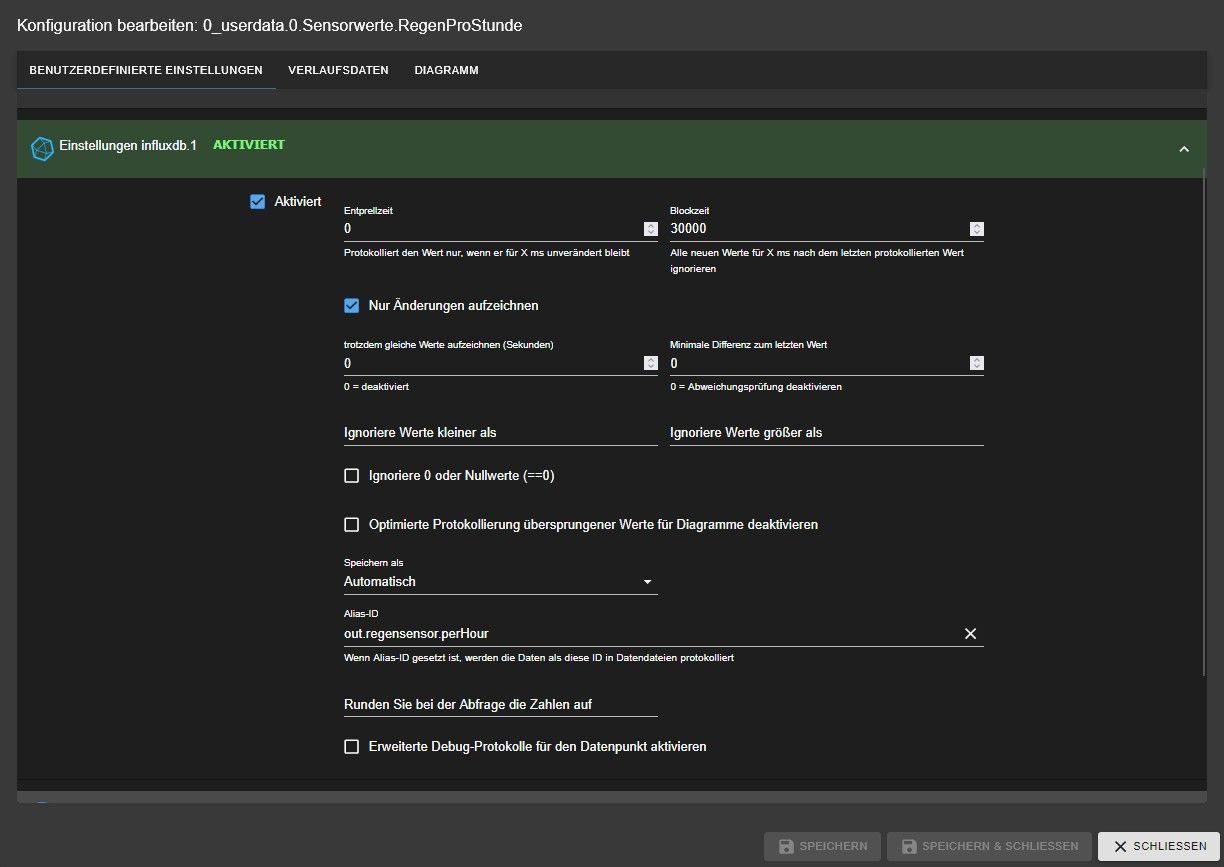The width and height of the screenshot is (1224, 867).
Task: Click the green AKTIVIERT status label
Action: (x=249, y=145)
